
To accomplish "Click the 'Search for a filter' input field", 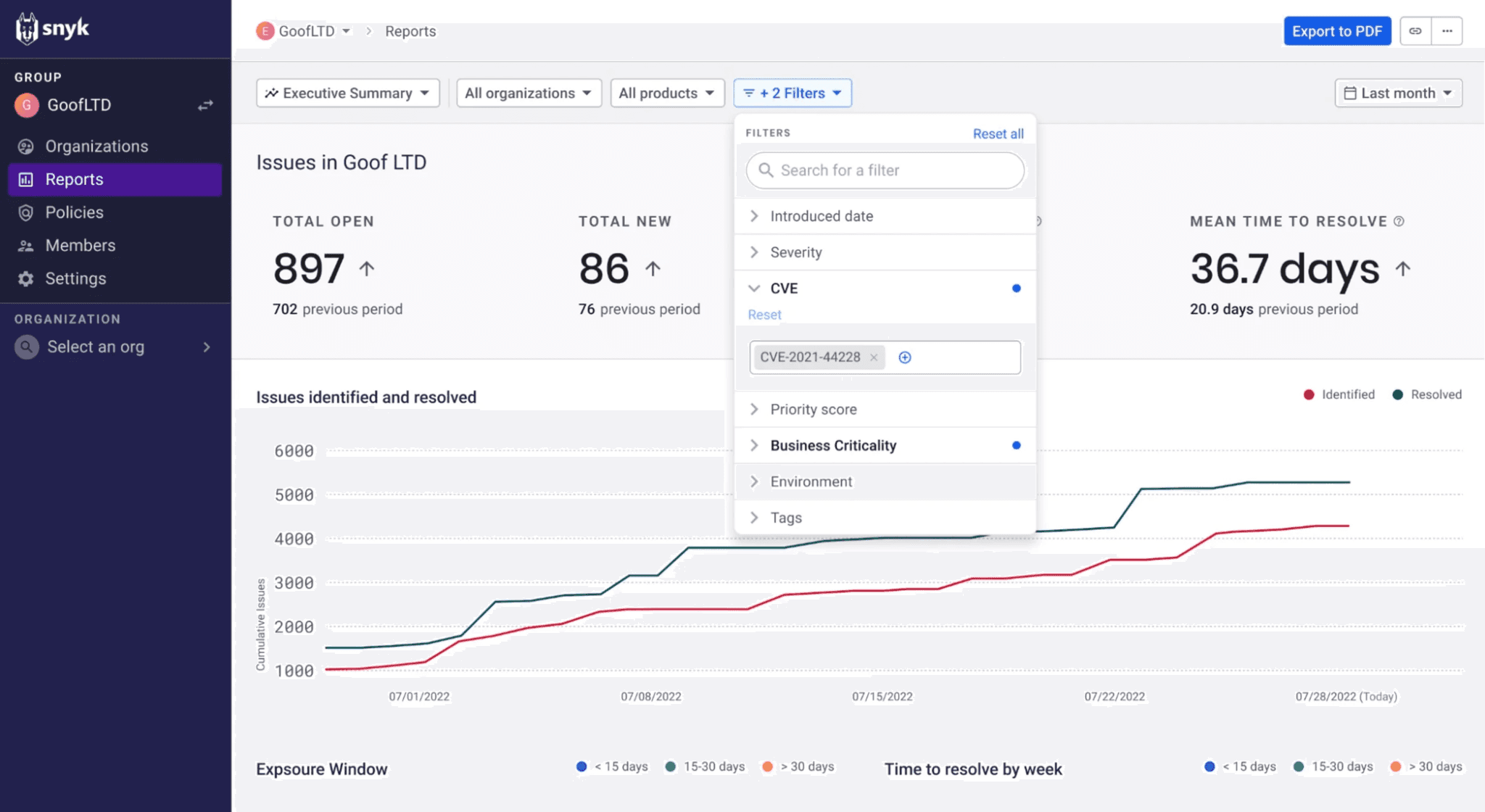I will pos(885,170).
